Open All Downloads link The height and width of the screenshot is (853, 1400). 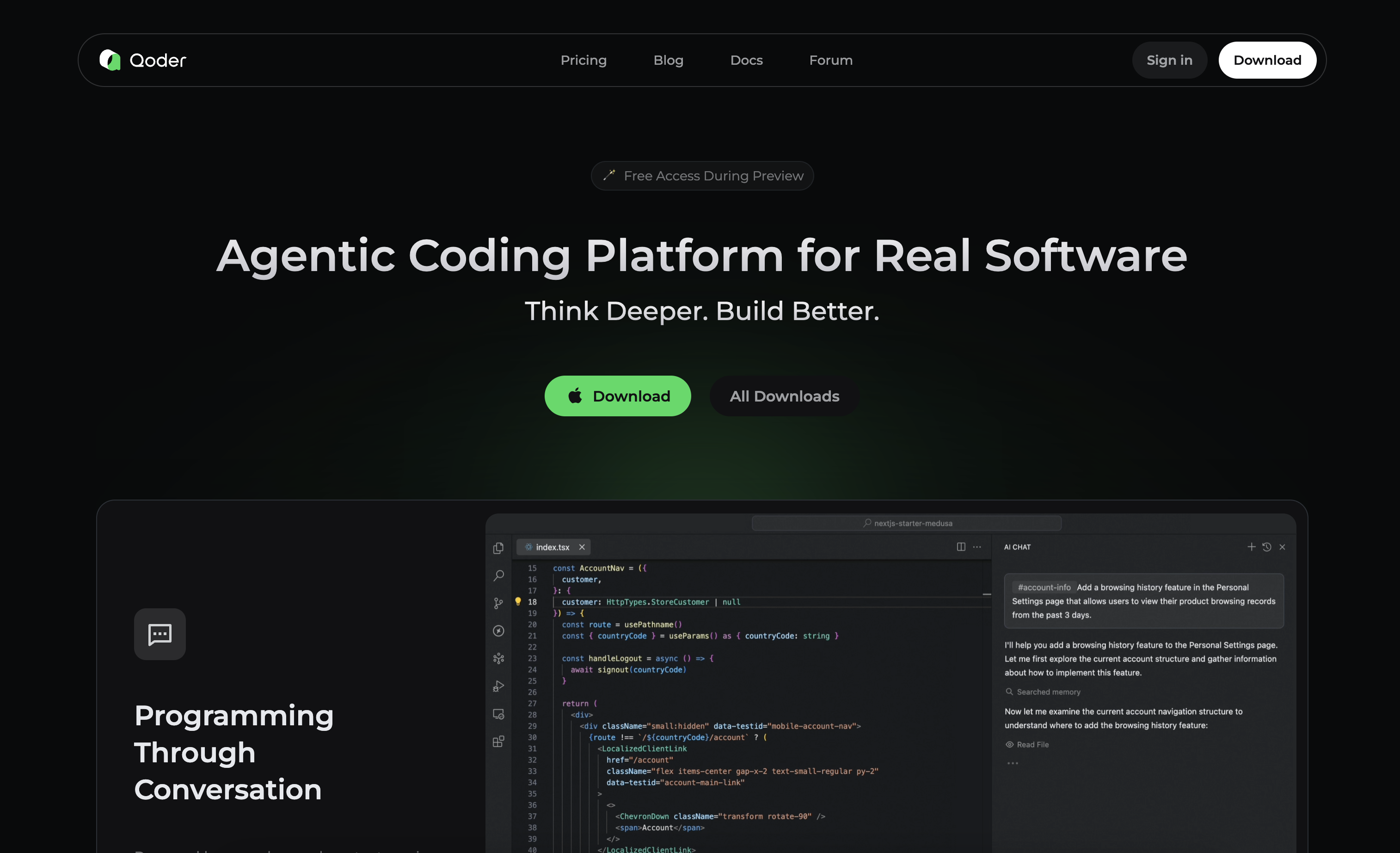pos(784,396)
